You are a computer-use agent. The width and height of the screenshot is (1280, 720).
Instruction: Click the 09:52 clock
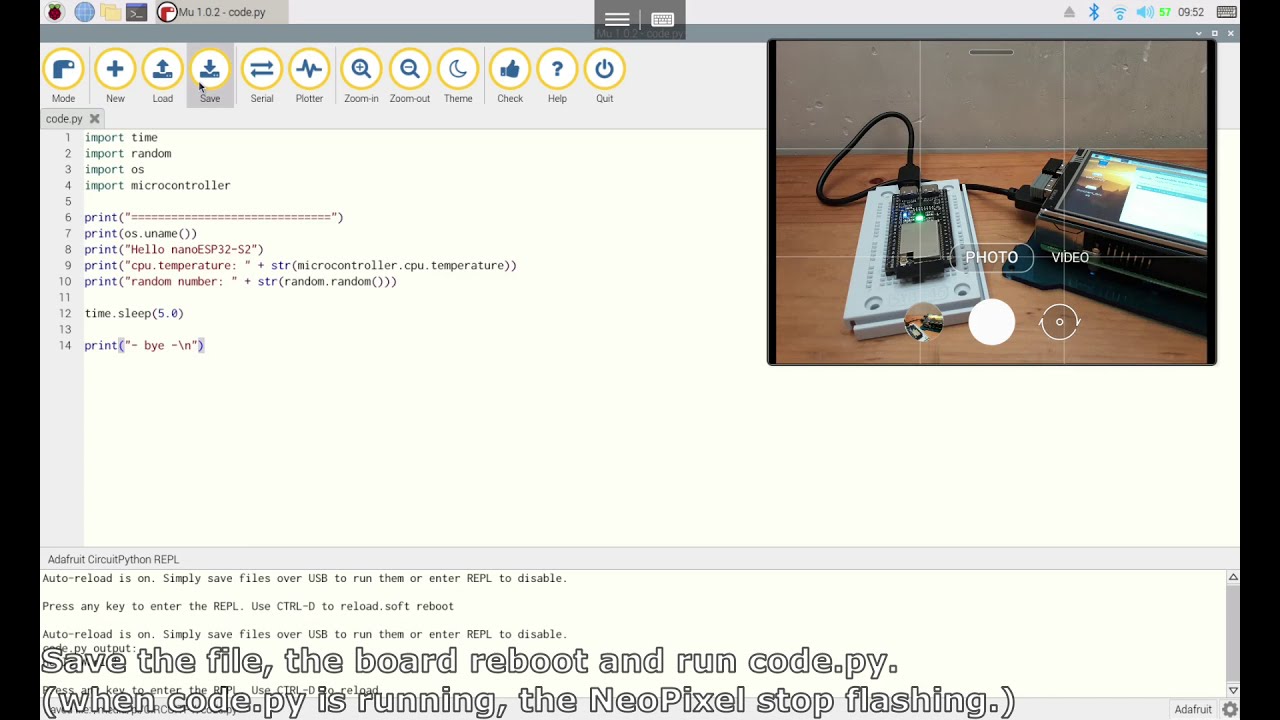[1191, 12]
